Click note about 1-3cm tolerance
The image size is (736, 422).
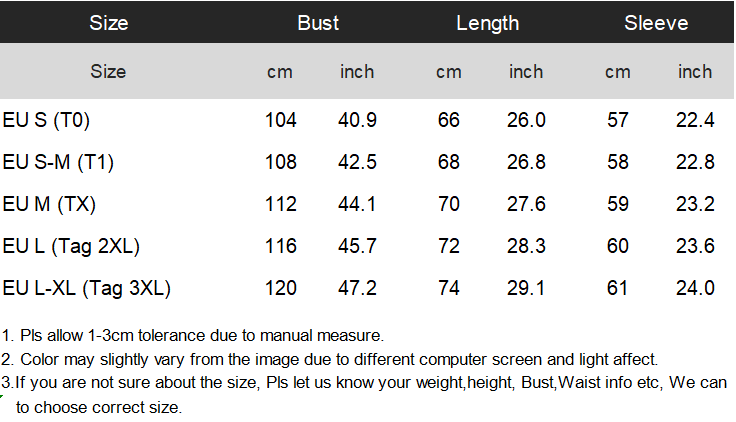[193, 336]
